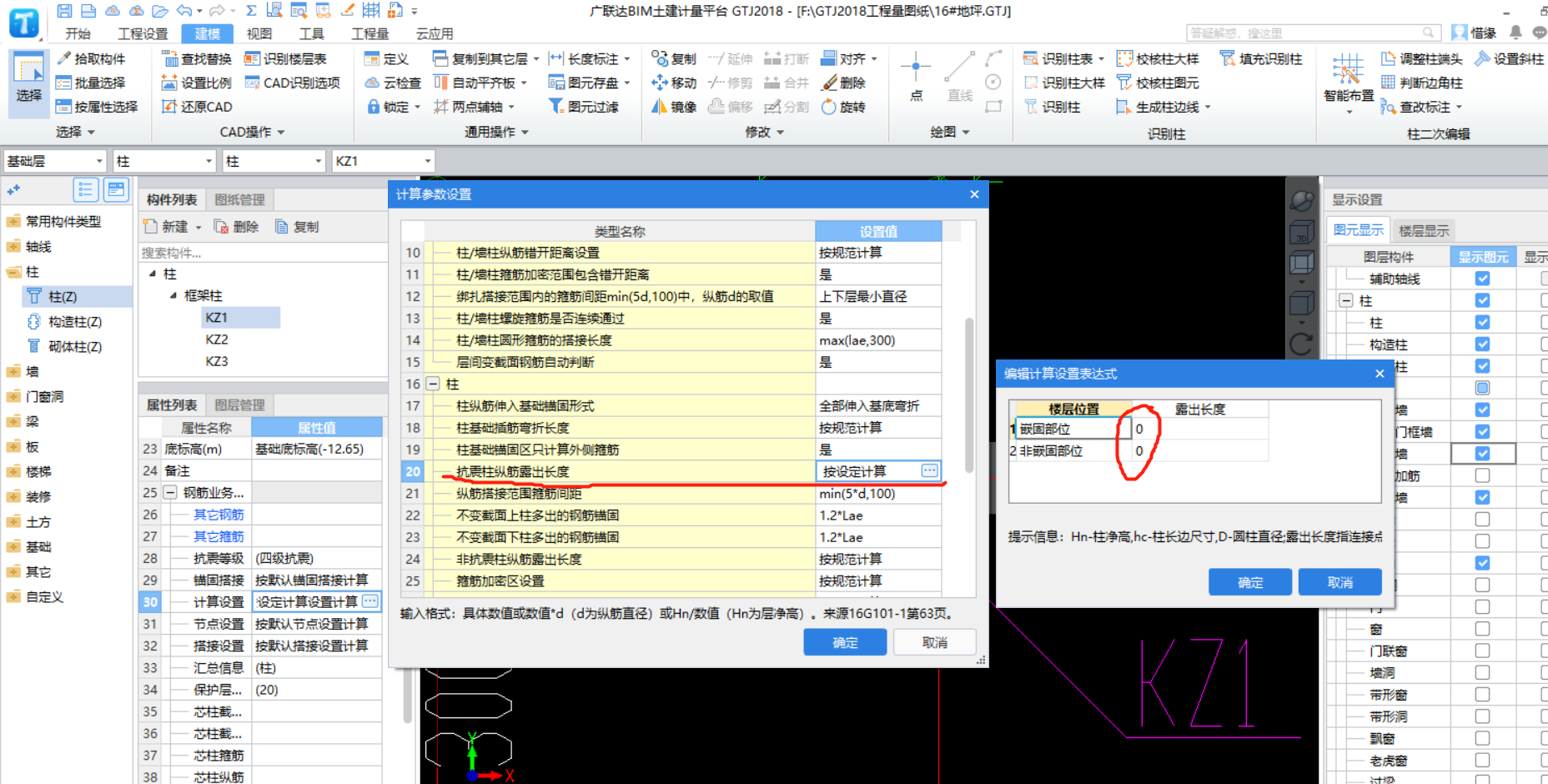Image resolution: width=1548 pixels, height=784 pixels.
Task: Click 识别柱大样 tool
Action: tap(1065, 83)
